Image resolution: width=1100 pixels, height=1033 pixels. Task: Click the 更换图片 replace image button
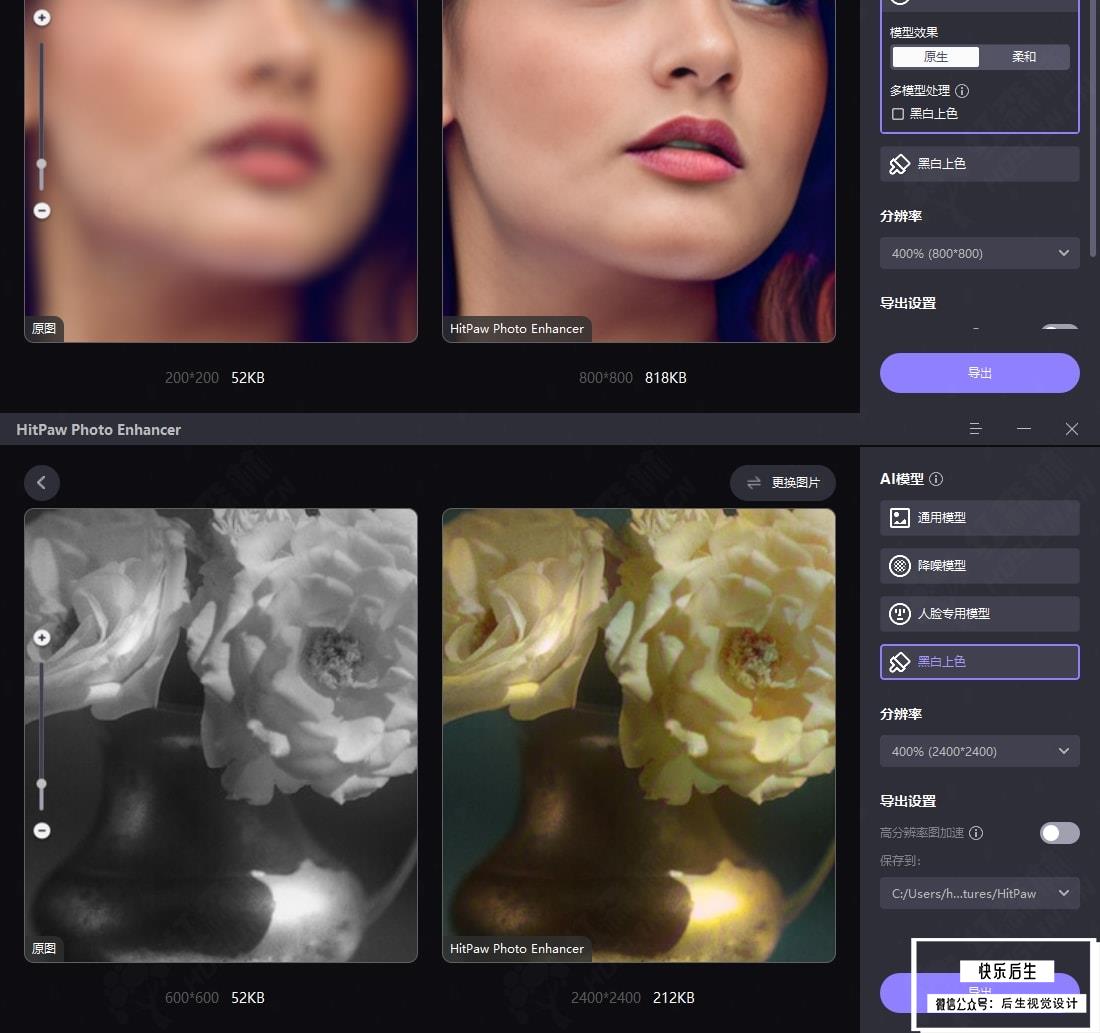(x=782, y=483)
